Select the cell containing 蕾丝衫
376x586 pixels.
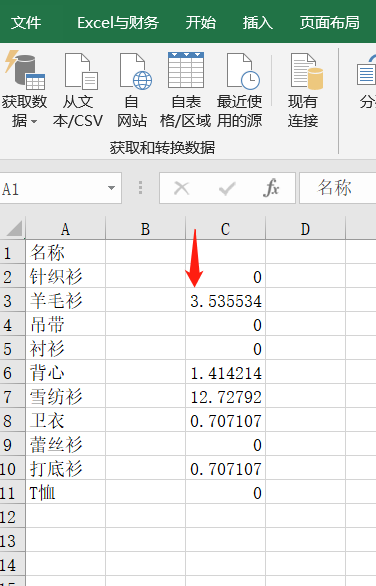(x=65, y=444)
